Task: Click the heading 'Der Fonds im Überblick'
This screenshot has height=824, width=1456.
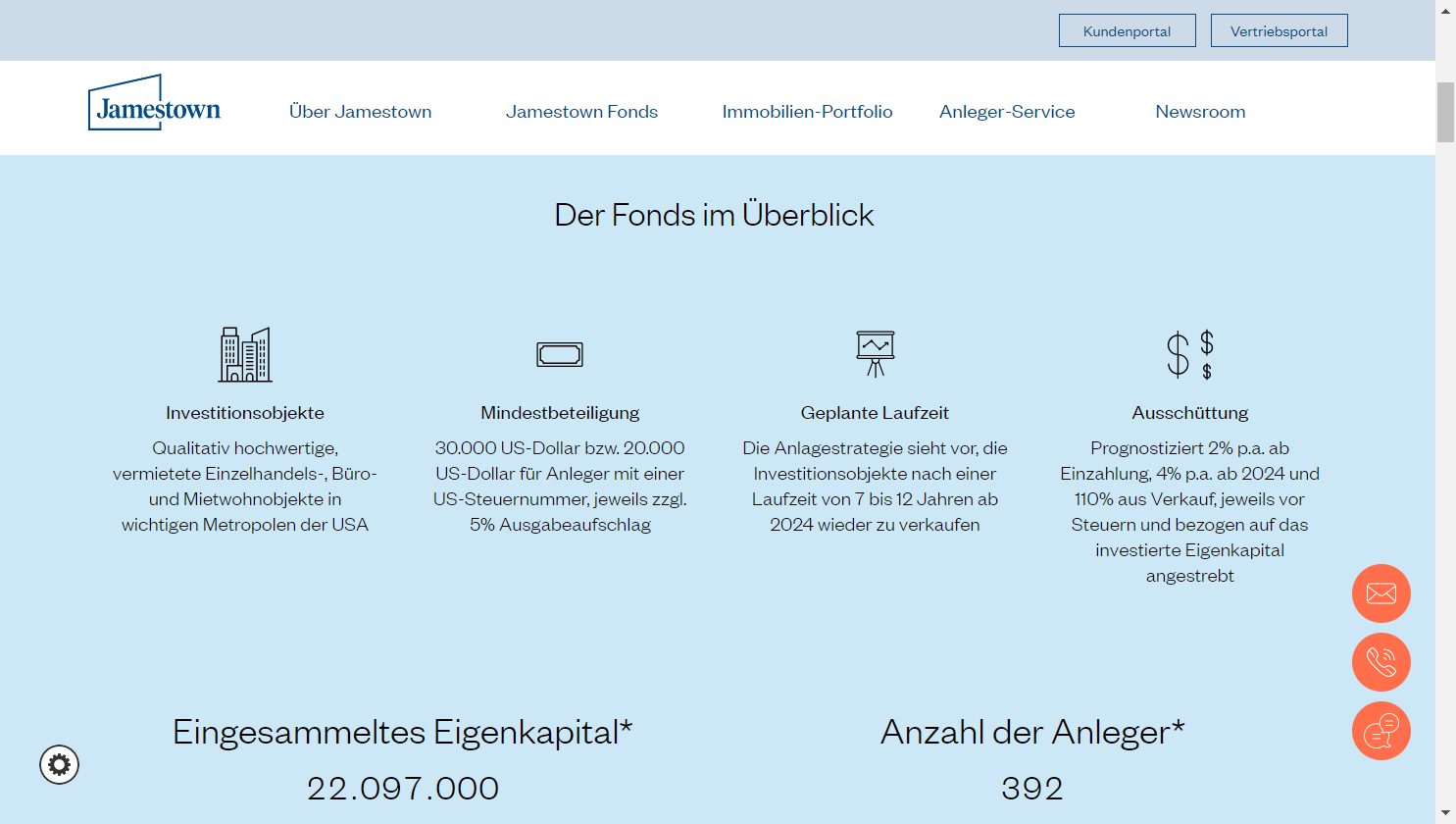Action: [x=714, y=215]
